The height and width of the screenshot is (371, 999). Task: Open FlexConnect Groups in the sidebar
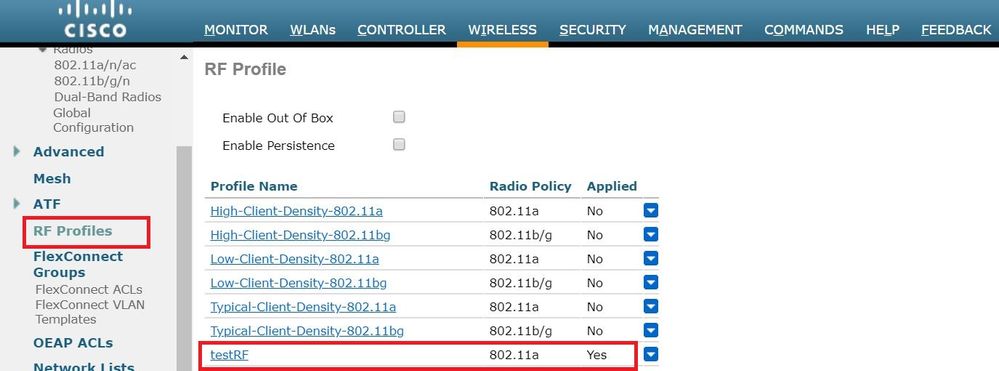78,264
